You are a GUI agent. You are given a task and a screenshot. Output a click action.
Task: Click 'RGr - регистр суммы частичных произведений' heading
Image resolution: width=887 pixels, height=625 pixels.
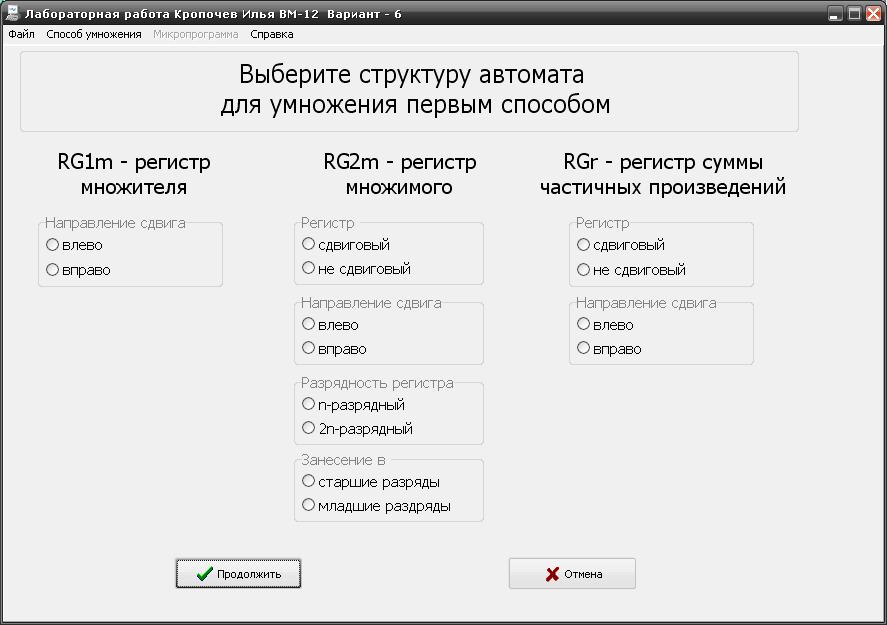(x=663, y=174)
